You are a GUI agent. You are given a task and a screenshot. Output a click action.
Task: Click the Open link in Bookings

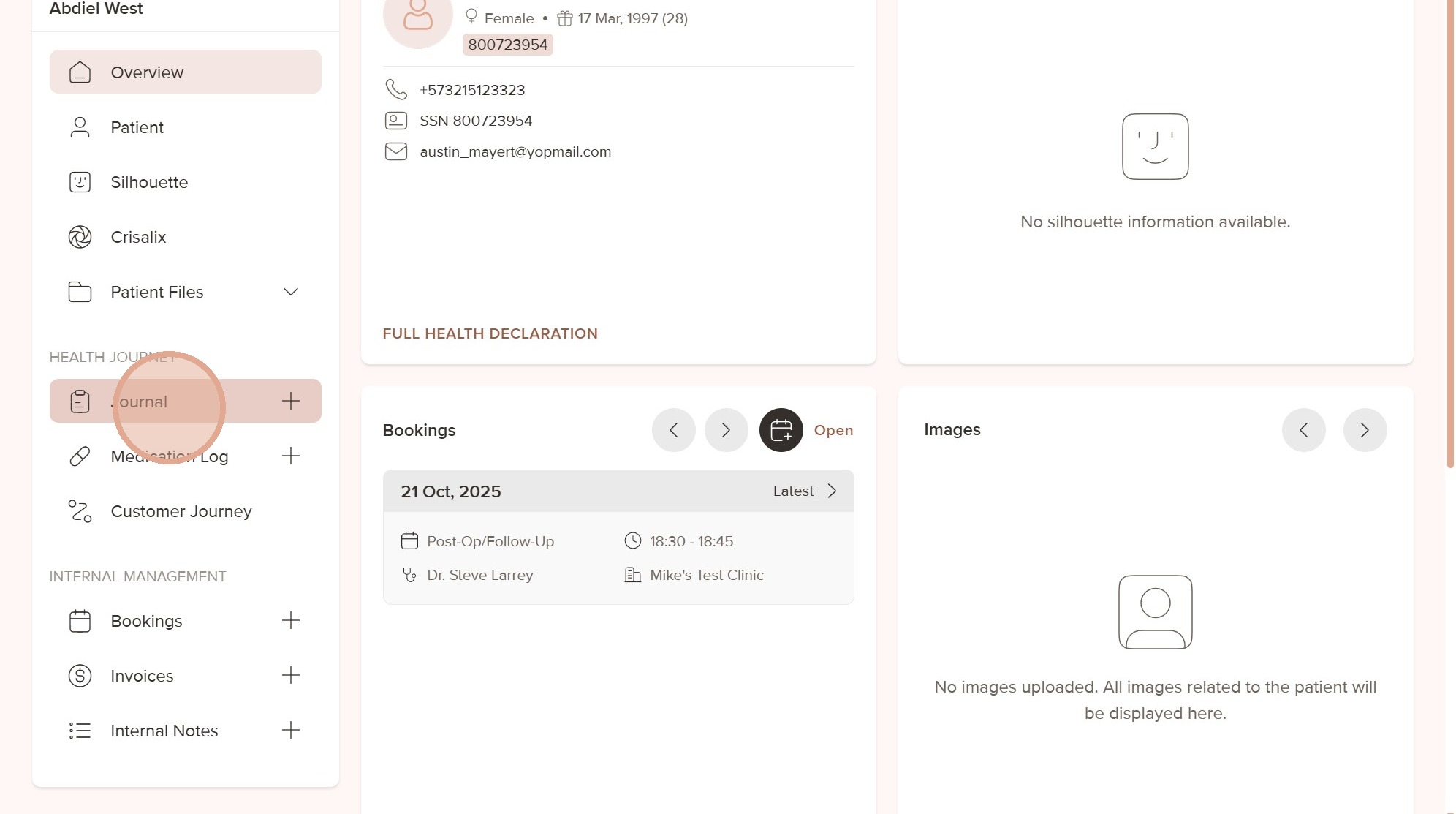tap(833, 430)
